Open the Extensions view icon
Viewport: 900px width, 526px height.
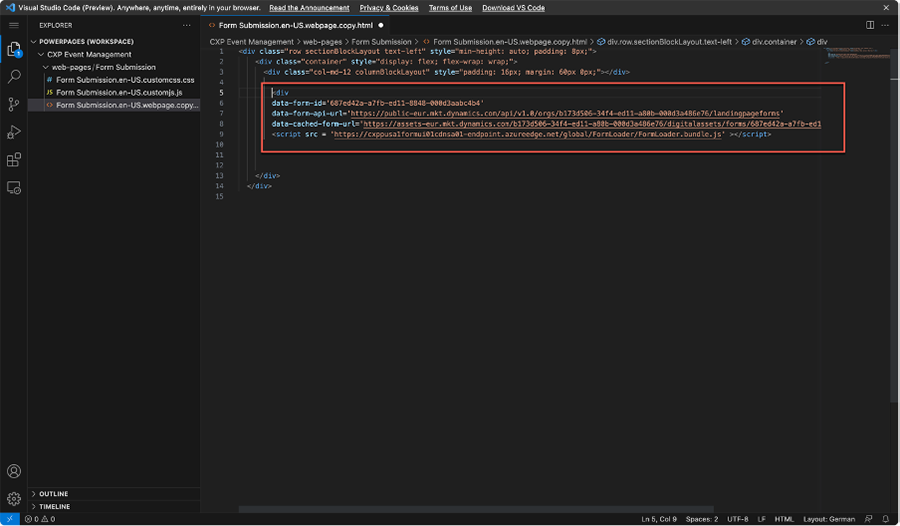[14, 160]
